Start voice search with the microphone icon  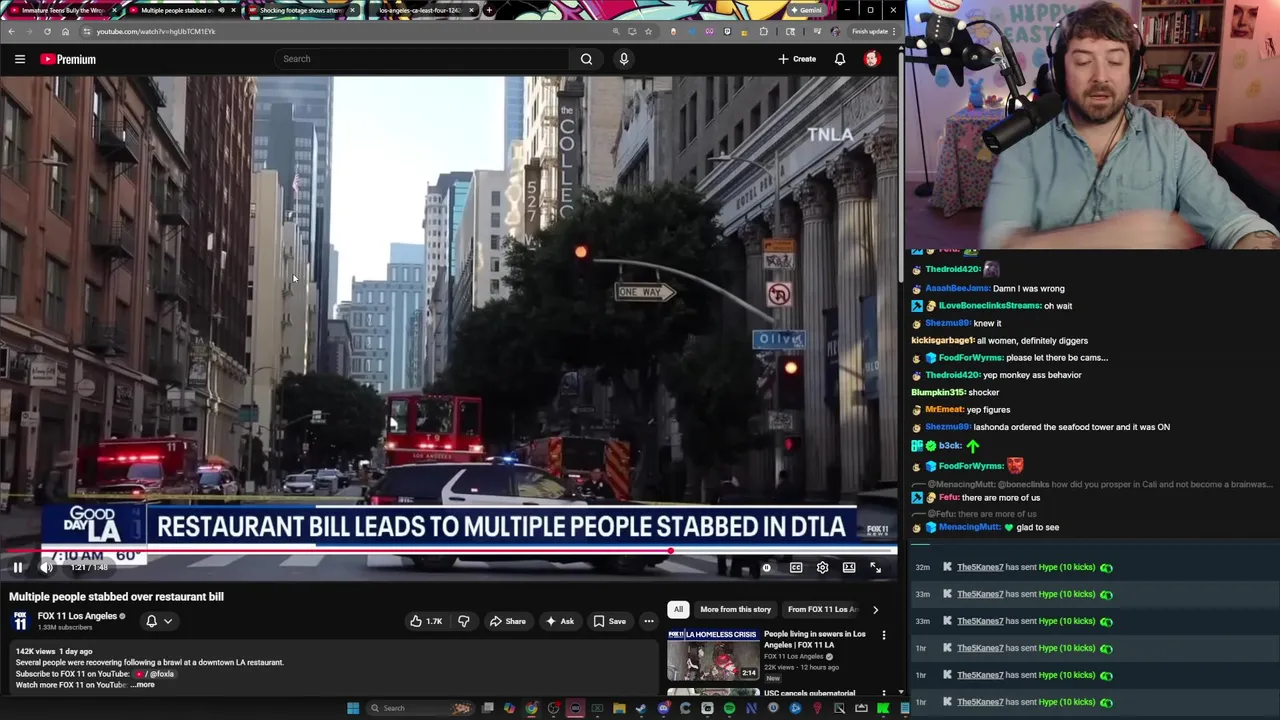tap(624, 59)
